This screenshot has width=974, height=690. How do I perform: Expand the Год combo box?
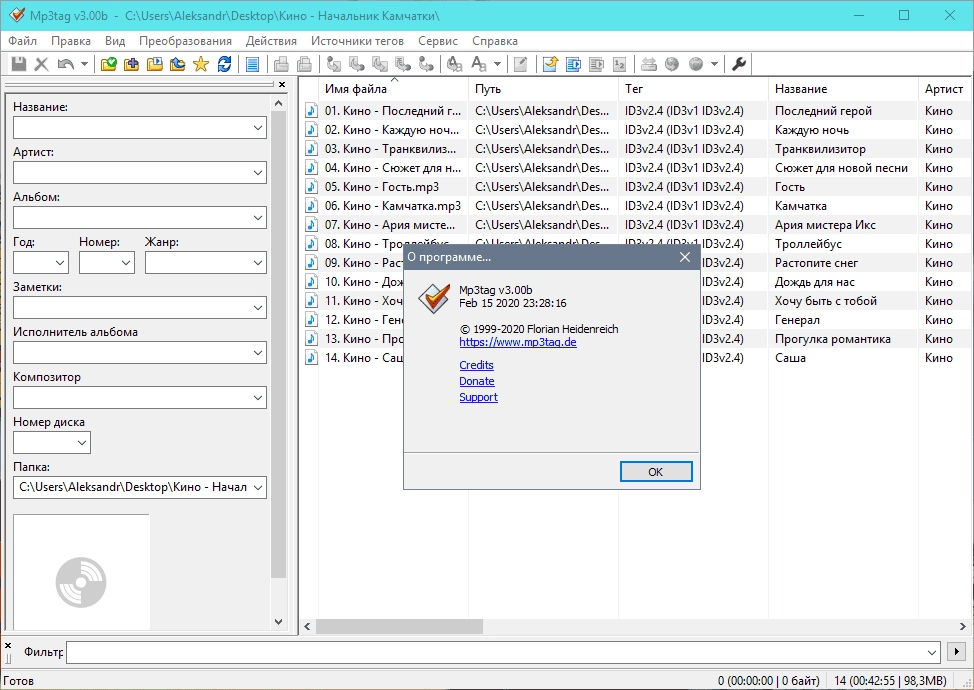(x=60, y=263)
